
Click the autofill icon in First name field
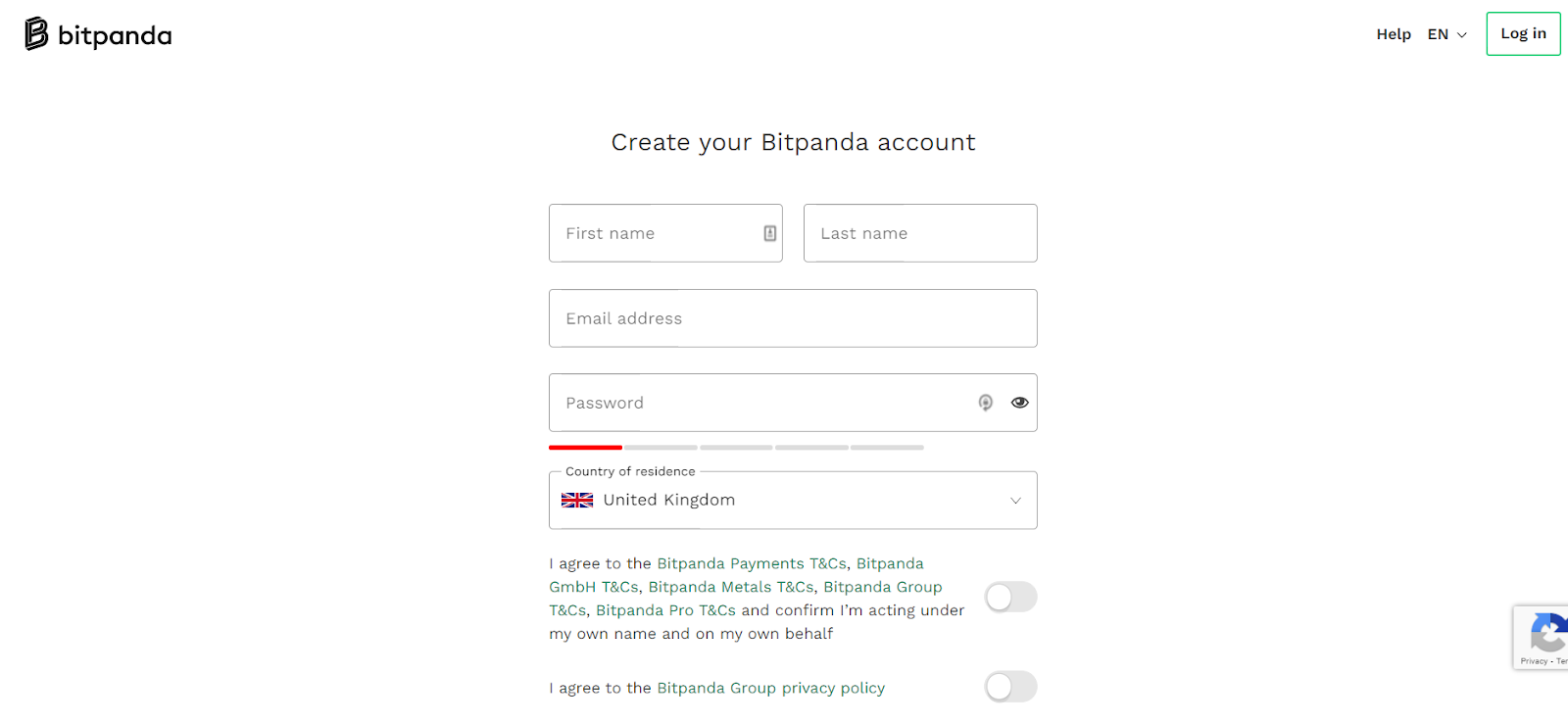click(770, 233)
